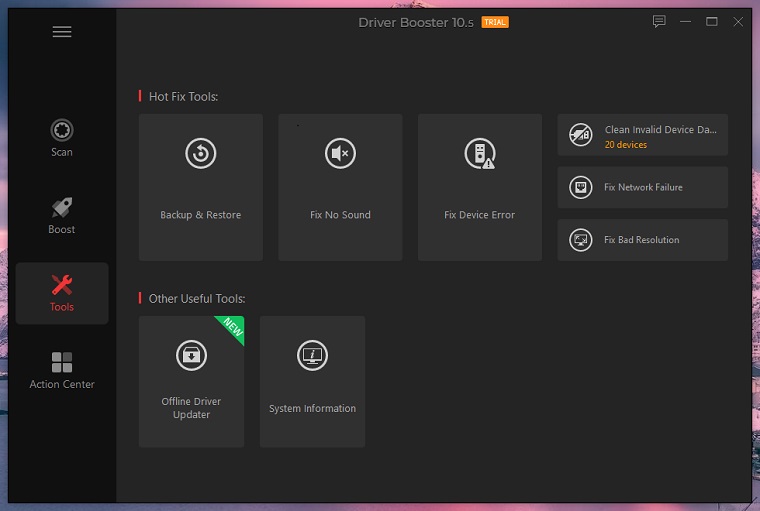Click the orange 20 devices count

pyautogui.click(x=626, y=144)
